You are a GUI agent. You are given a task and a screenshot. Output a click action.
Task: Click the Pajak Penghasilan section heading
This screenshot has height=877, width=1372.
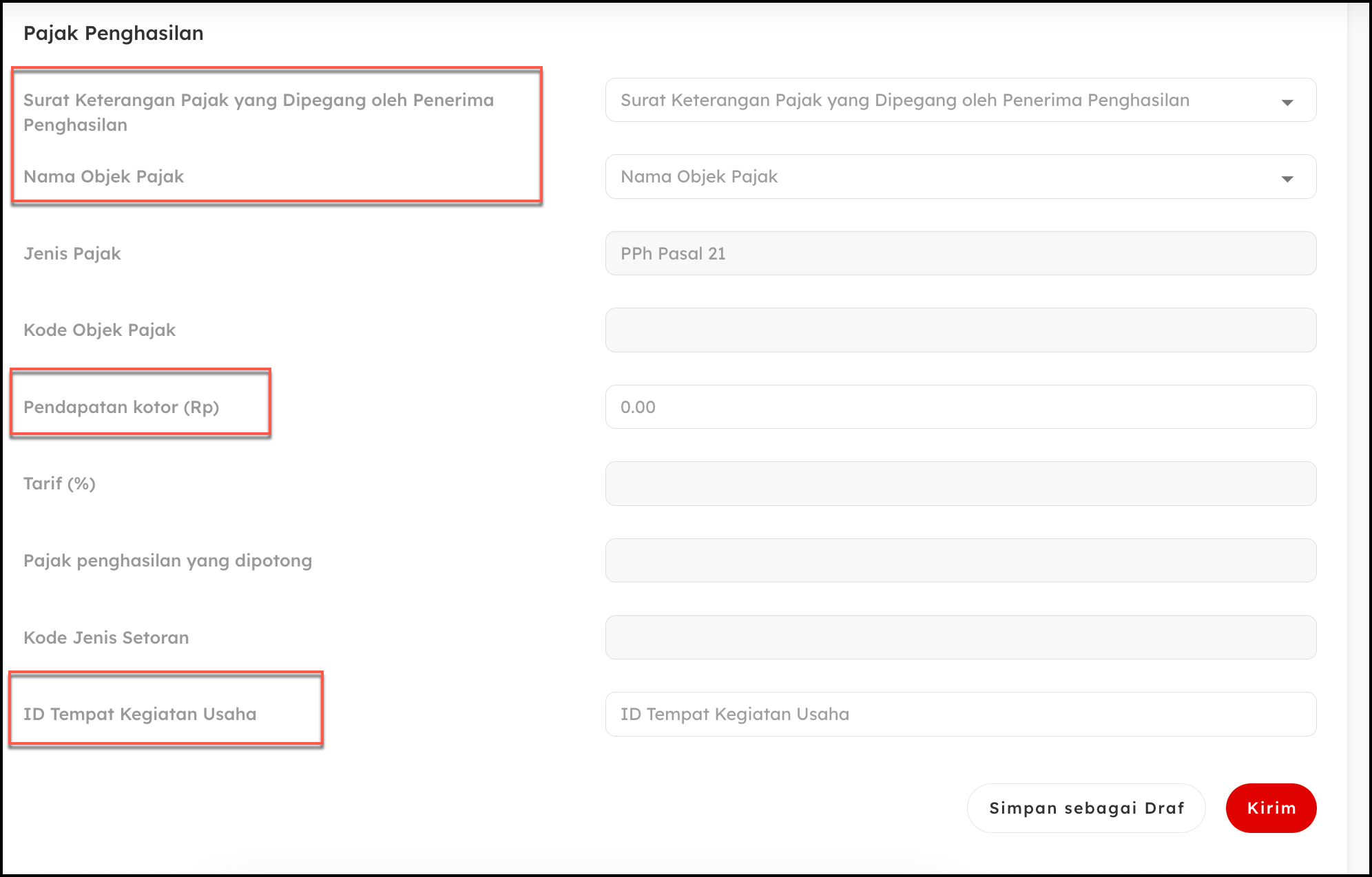[x=114, y=33]
